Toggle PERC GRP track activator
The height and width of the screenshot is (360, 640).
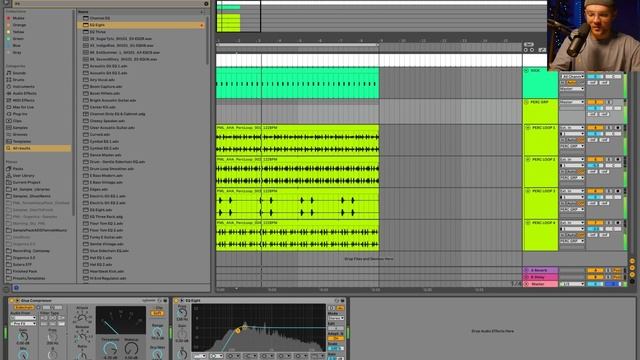coord(595,102)
